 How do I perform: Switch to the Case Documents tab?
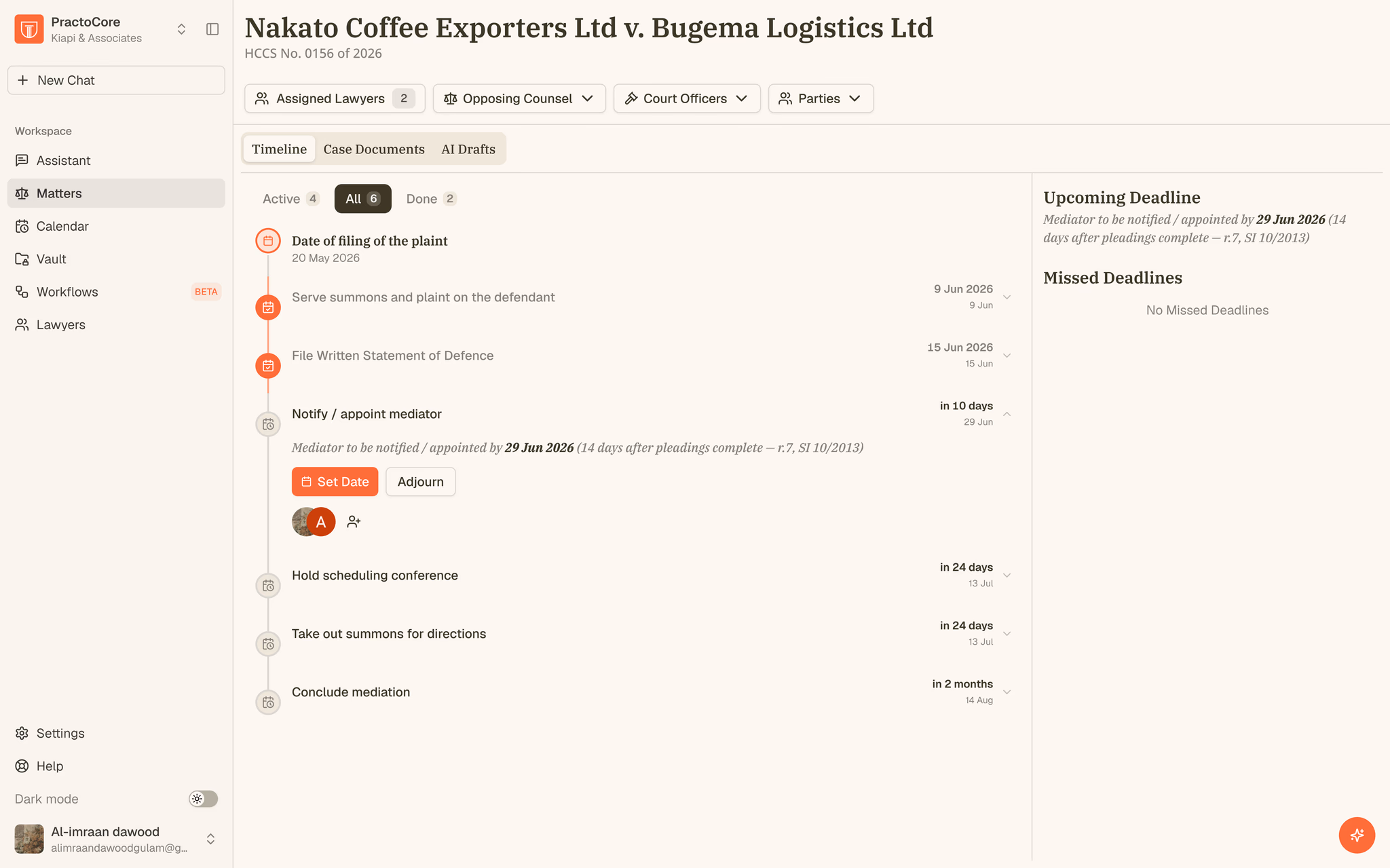click(374, 149)
